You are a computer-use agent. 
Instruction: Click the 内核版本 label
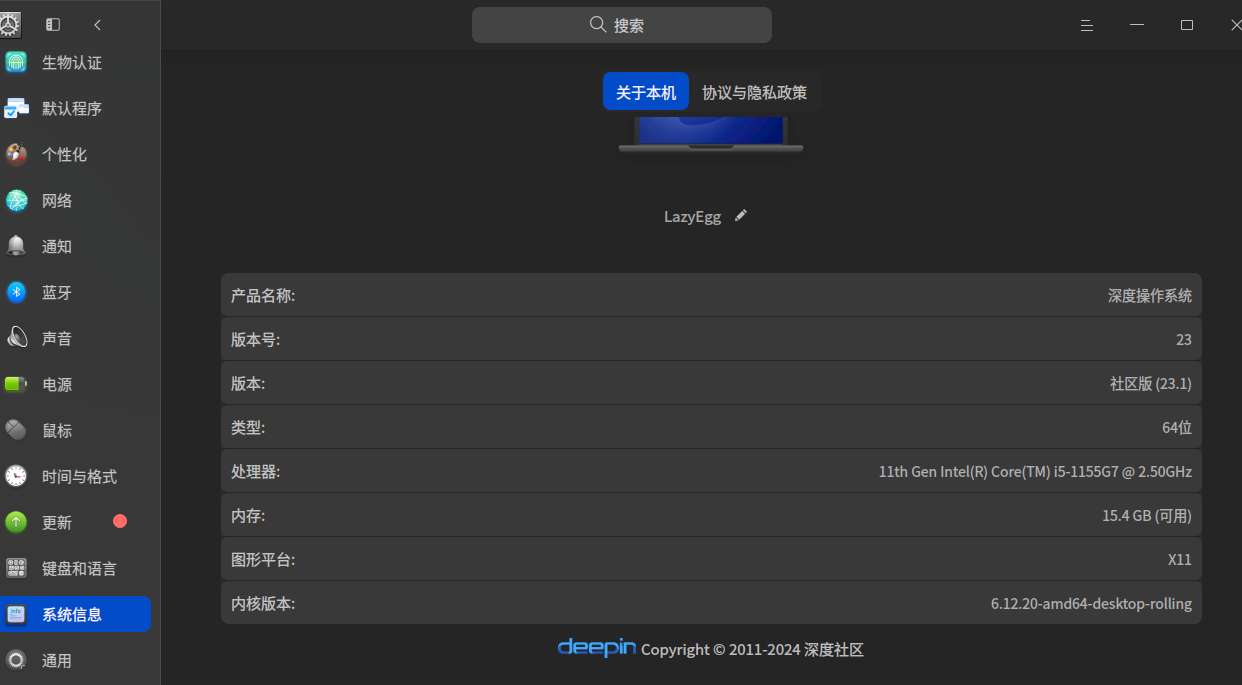(263, 604)
